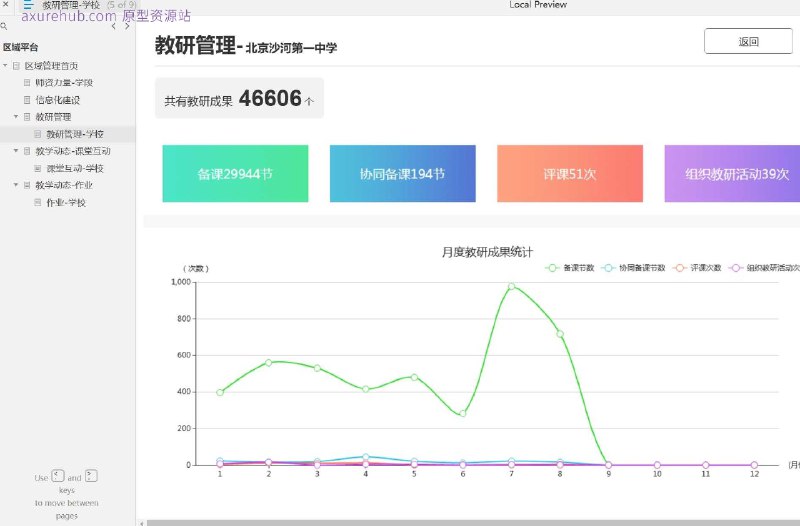Open the 区域管理首页 page
This screenshot has width=800, height=526.
(52, 66)
